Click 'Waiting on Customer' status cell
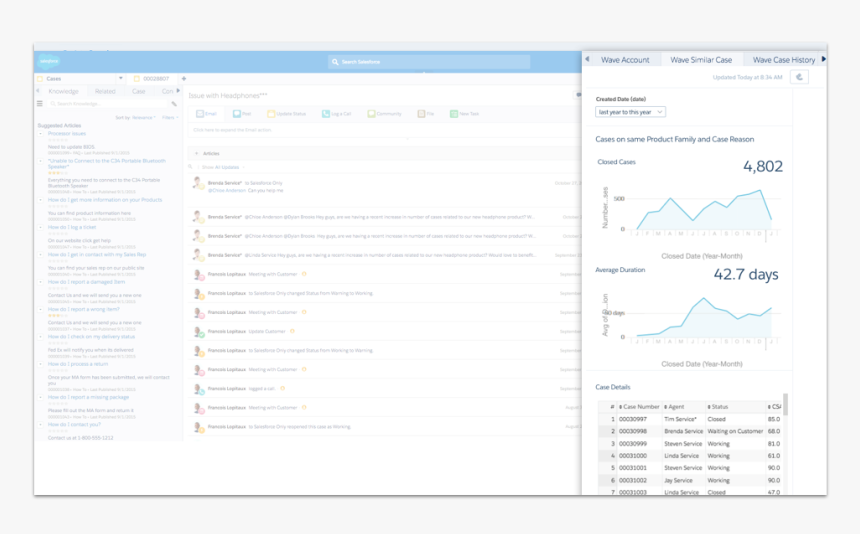Screen dimensions: 860x534 (x=735, y=431)
